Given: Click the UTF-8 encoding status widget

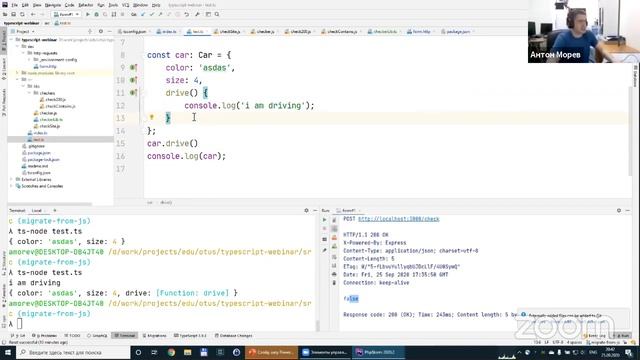Looking at the screenshot, I should pyautogui.click(x=558, y=342).
